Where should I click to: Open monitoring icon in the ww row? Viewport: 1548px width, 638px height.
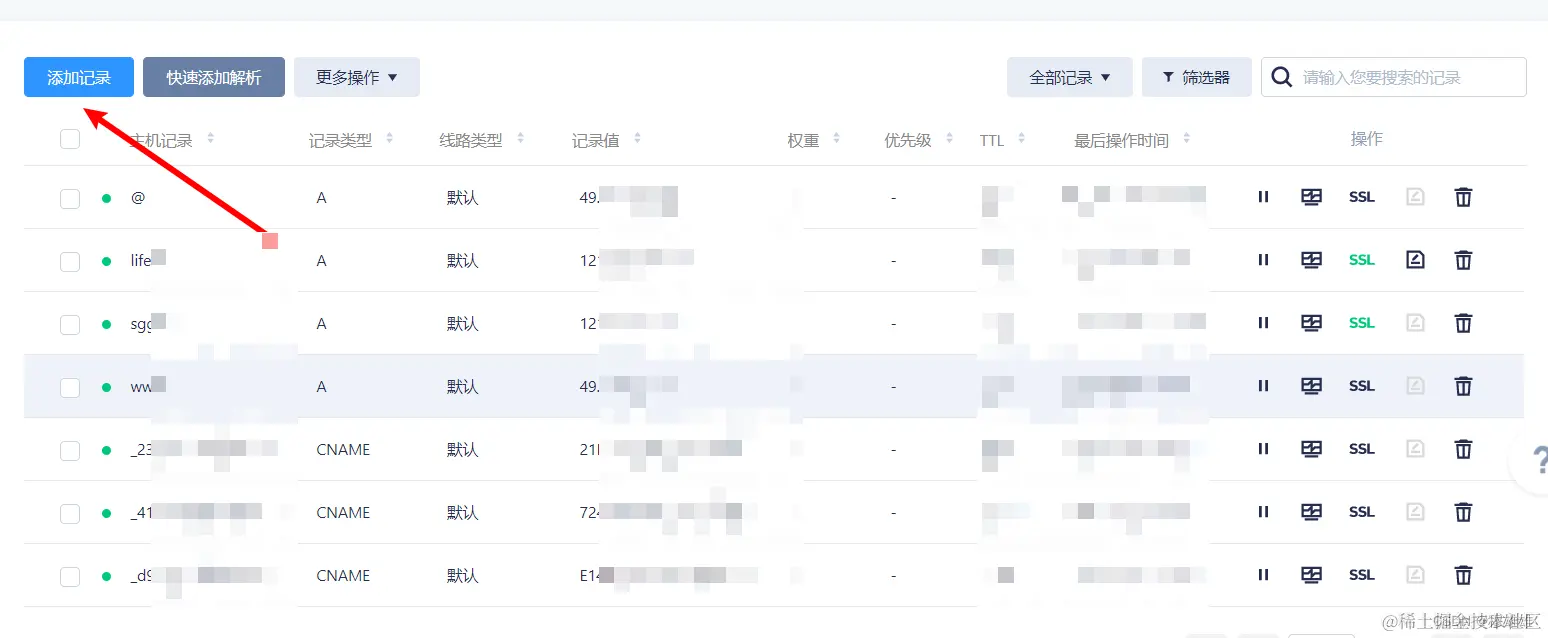pyautogui.click(x=1311, y=386)
